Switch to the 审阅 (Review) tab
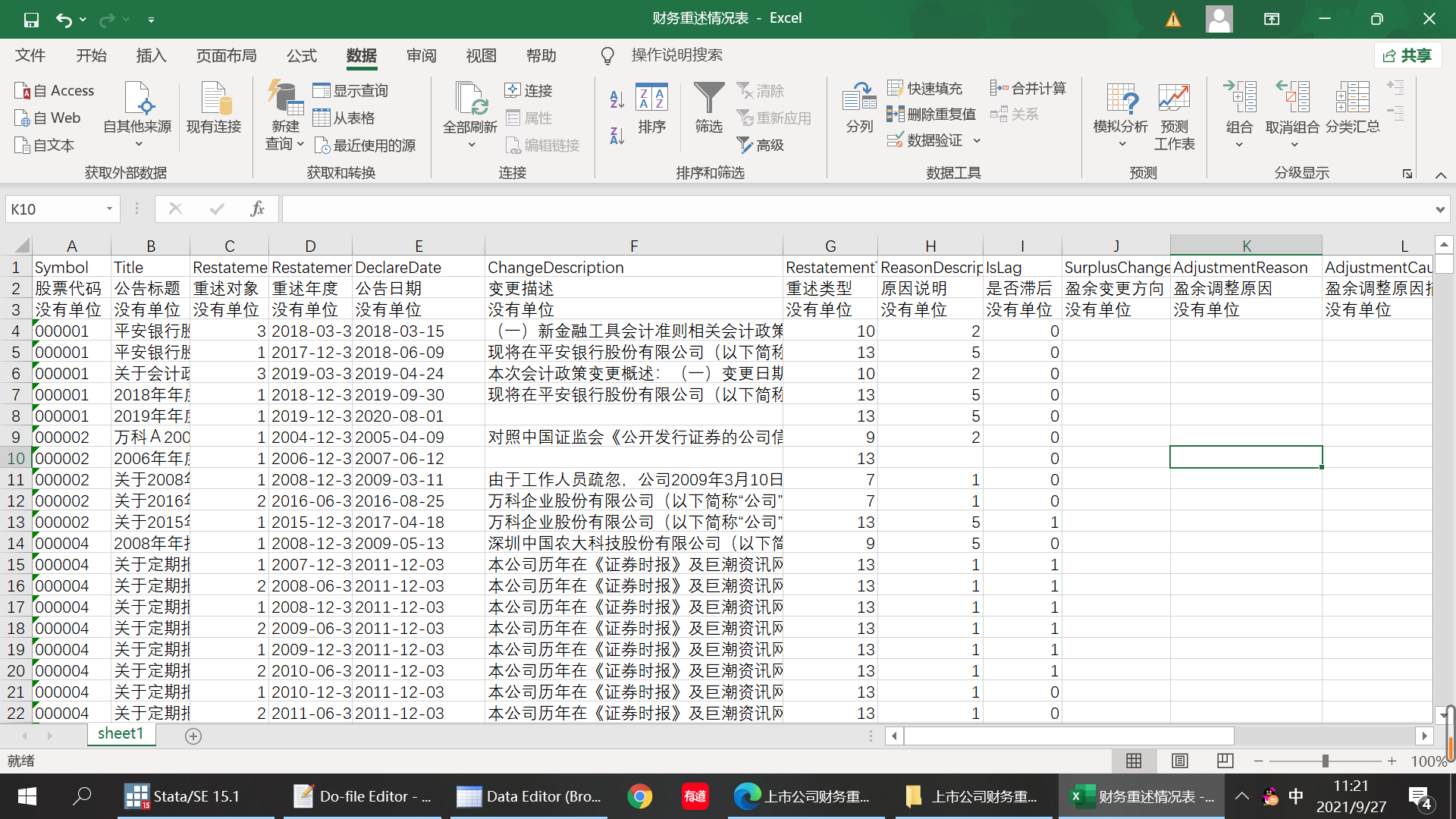Viewport: 1456px width, 819px height. pyautogui.click(x=421, y=55)
